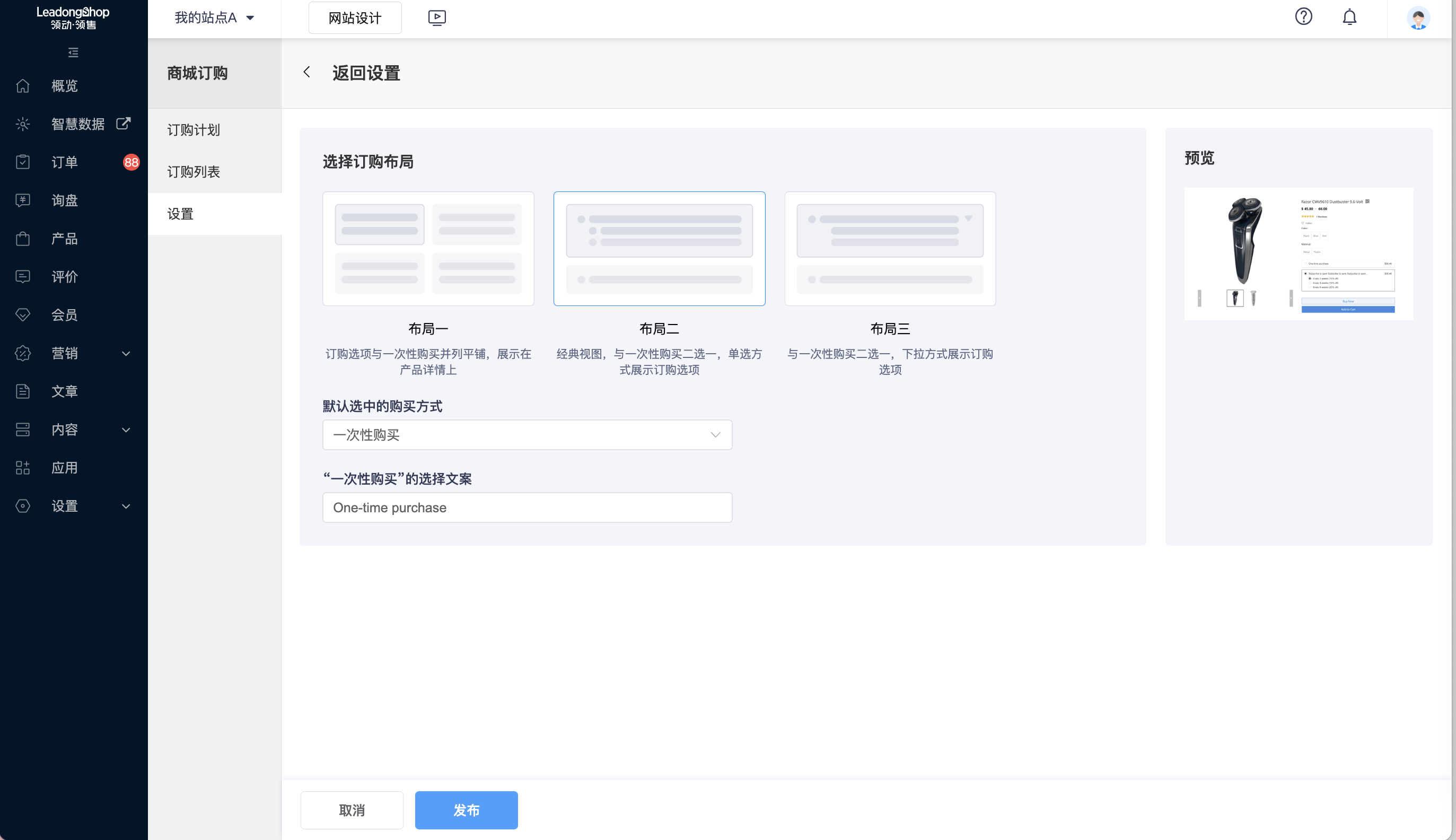This screenshot has width=1456, height=840.
Task: Switch to the 订购计划 menu item
Action: [x=193, y=130]
